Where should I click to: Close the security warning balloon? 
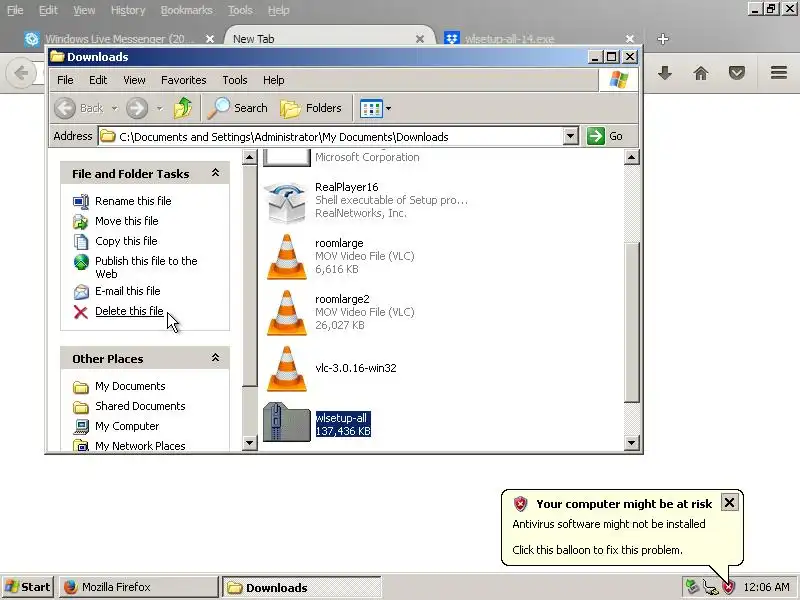point(729,503)
